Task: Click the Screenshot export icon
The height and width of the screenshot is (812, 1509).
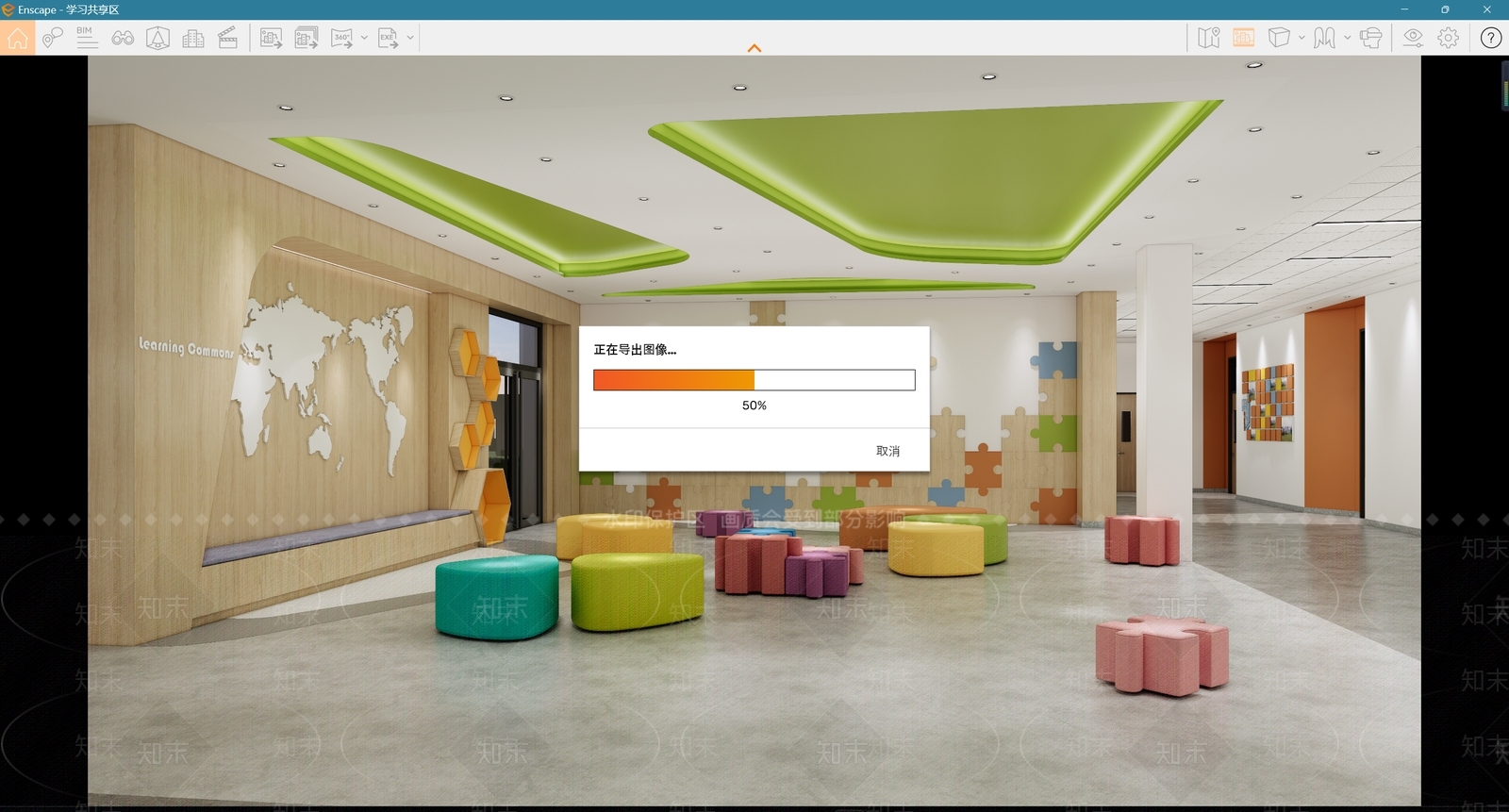Action: (271, 38)
